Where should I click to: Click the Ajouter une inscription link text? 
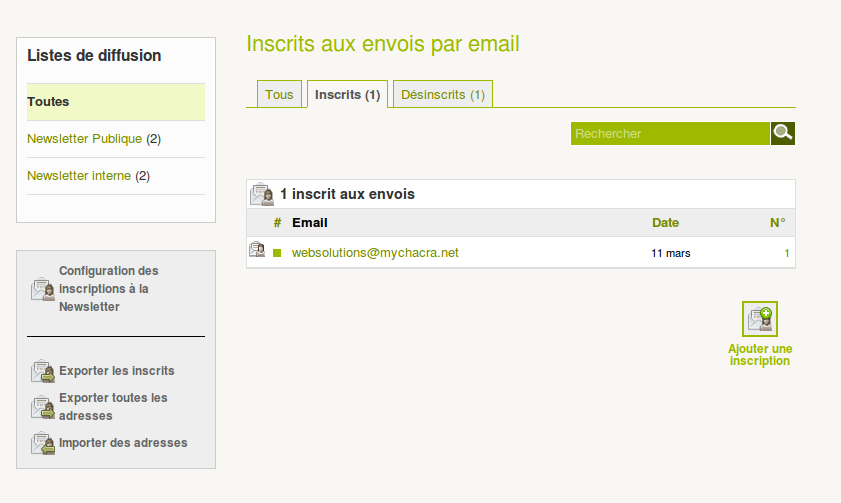760,355
